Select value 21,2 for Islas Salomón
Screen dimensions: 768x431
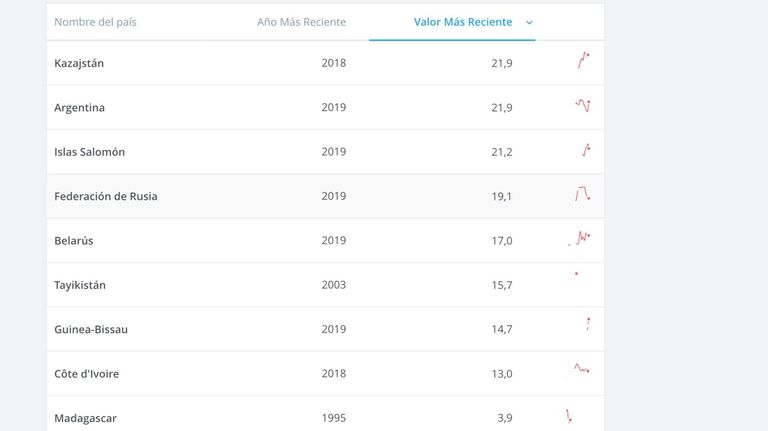pos(502,152)
